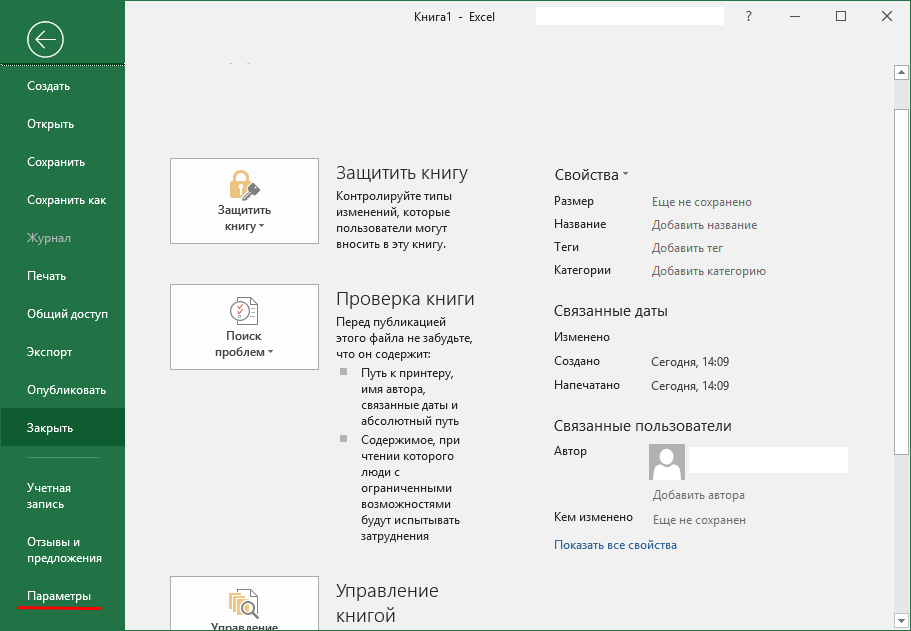Click the author avatar picture
This screenshot has width=911, height=631.
coord(667,462)
